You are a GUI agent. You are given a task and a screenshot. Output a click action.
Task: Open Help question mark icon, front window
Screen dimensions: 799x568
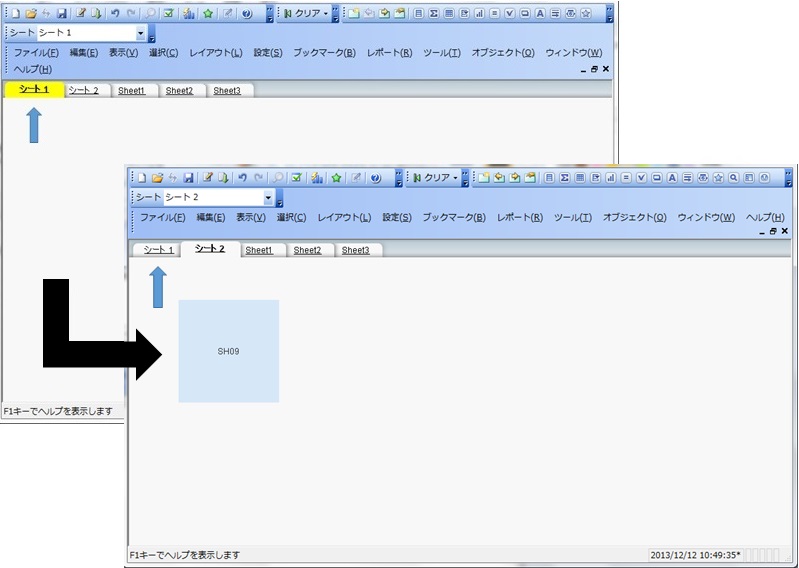(x=376, y=178)
